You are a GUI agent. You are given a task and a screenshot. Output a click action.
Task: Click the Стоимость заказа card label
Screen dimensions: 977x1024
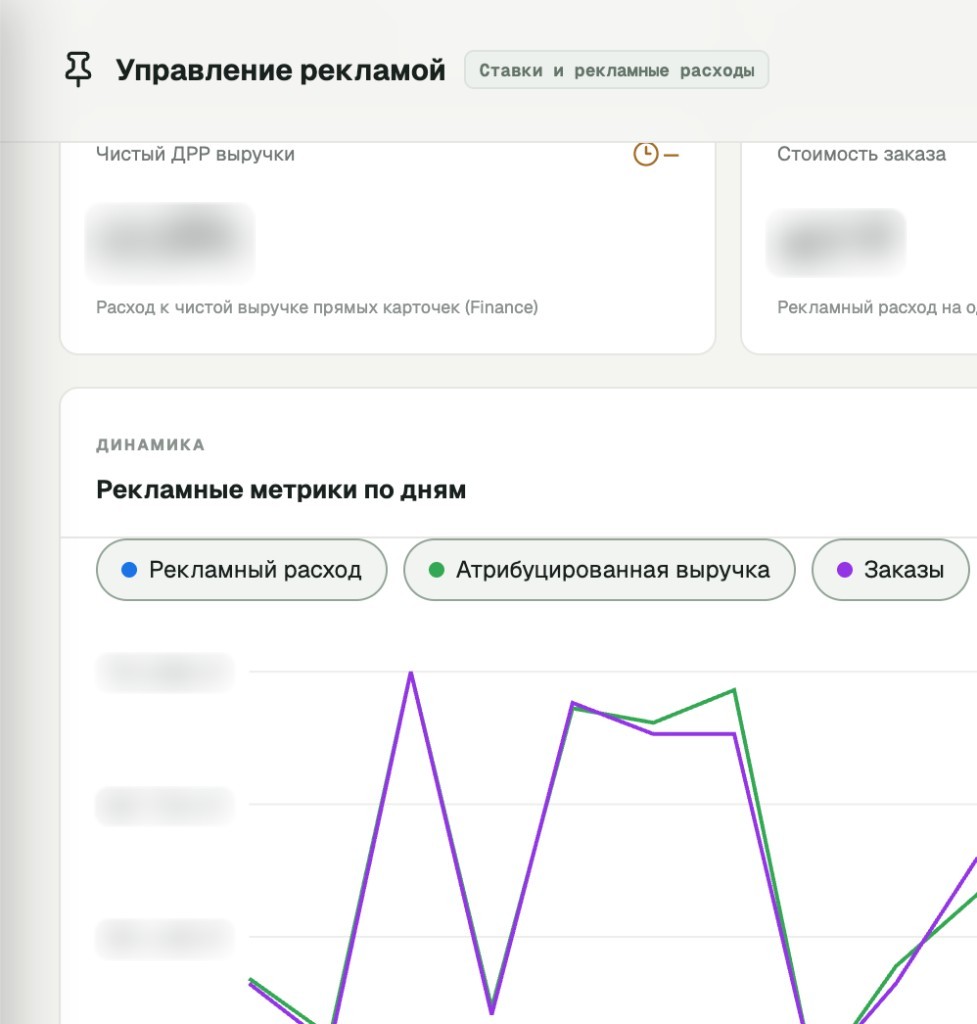pyautogui.click(x=861, y=154)
